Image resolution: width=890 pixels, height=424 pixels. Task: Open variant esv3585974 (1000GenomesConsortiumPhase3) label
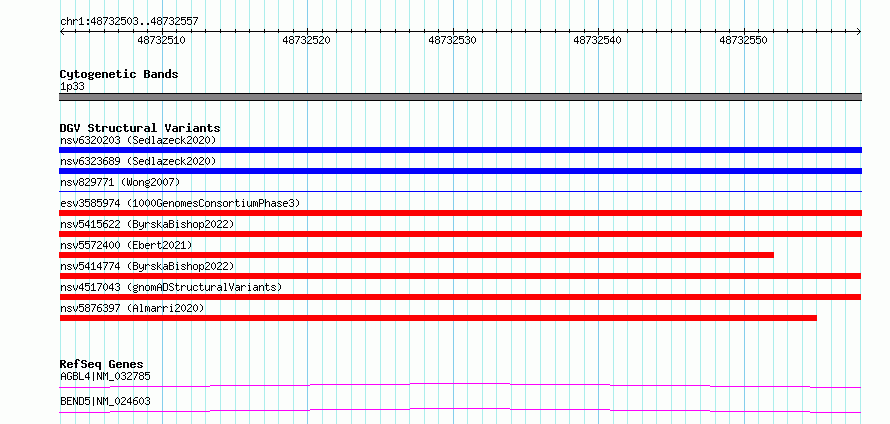click(180, 203)
